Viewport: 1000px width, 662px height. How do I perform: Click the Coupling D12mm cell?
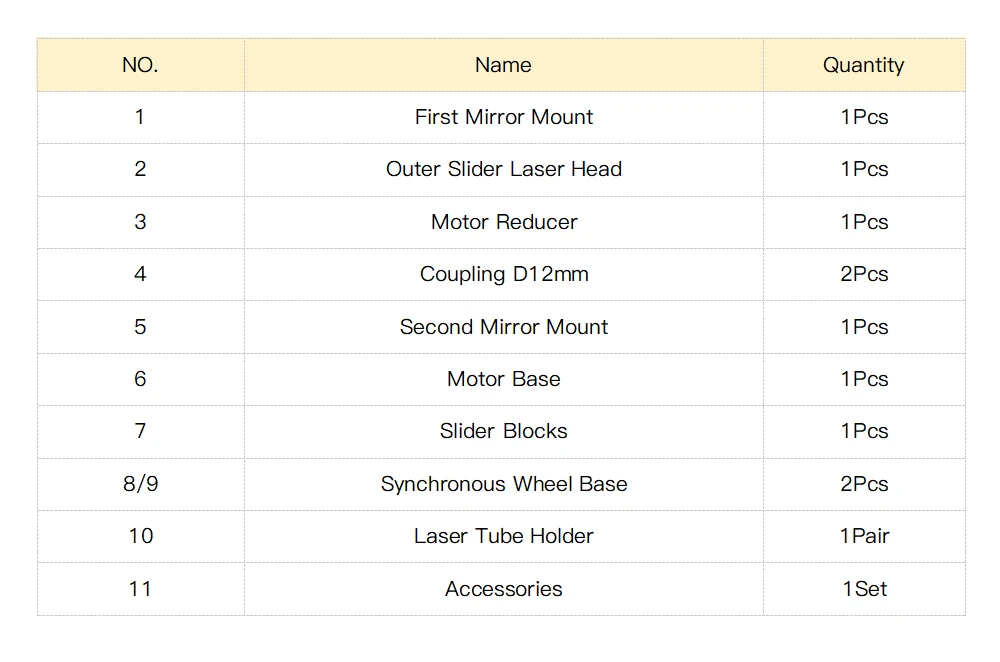(x=503, y=274)
